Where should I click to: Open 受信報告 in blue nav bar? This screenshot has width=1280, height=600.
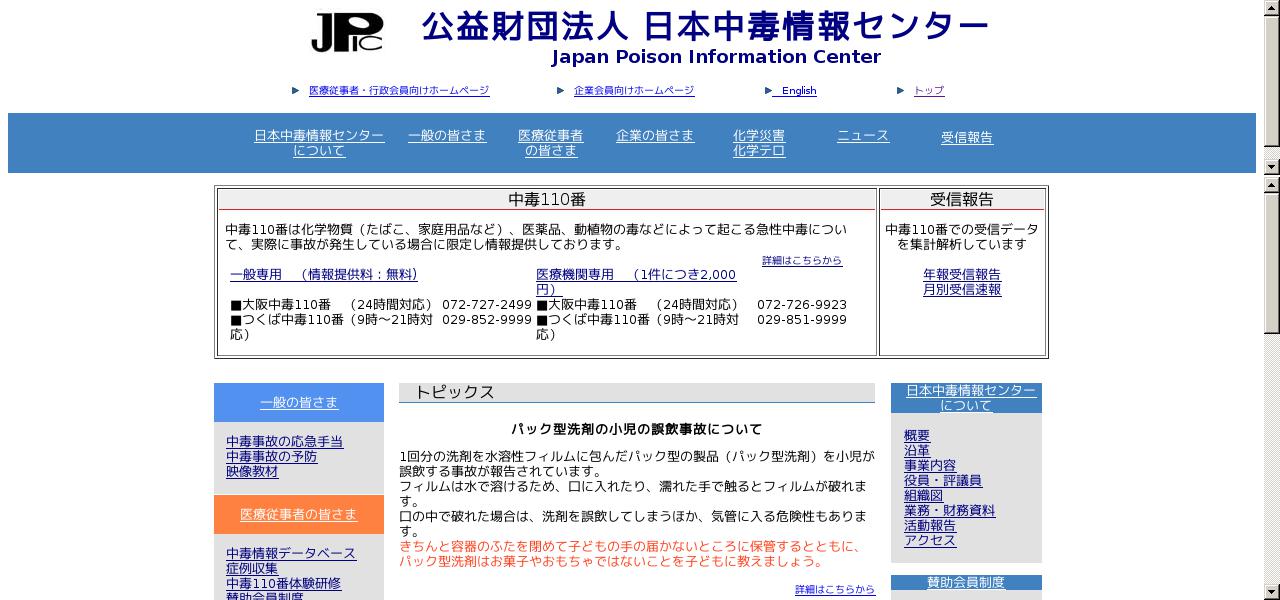pos(967,138)
